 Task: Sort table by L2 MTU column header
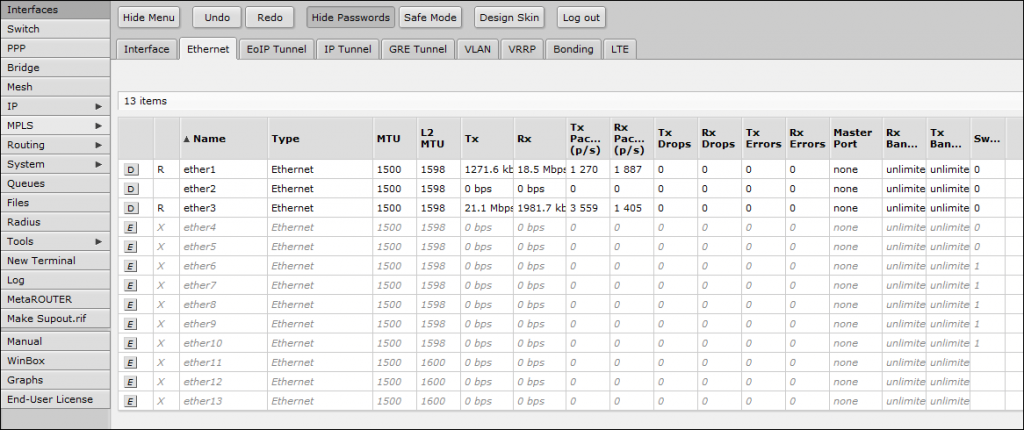[x=438, y=139]
